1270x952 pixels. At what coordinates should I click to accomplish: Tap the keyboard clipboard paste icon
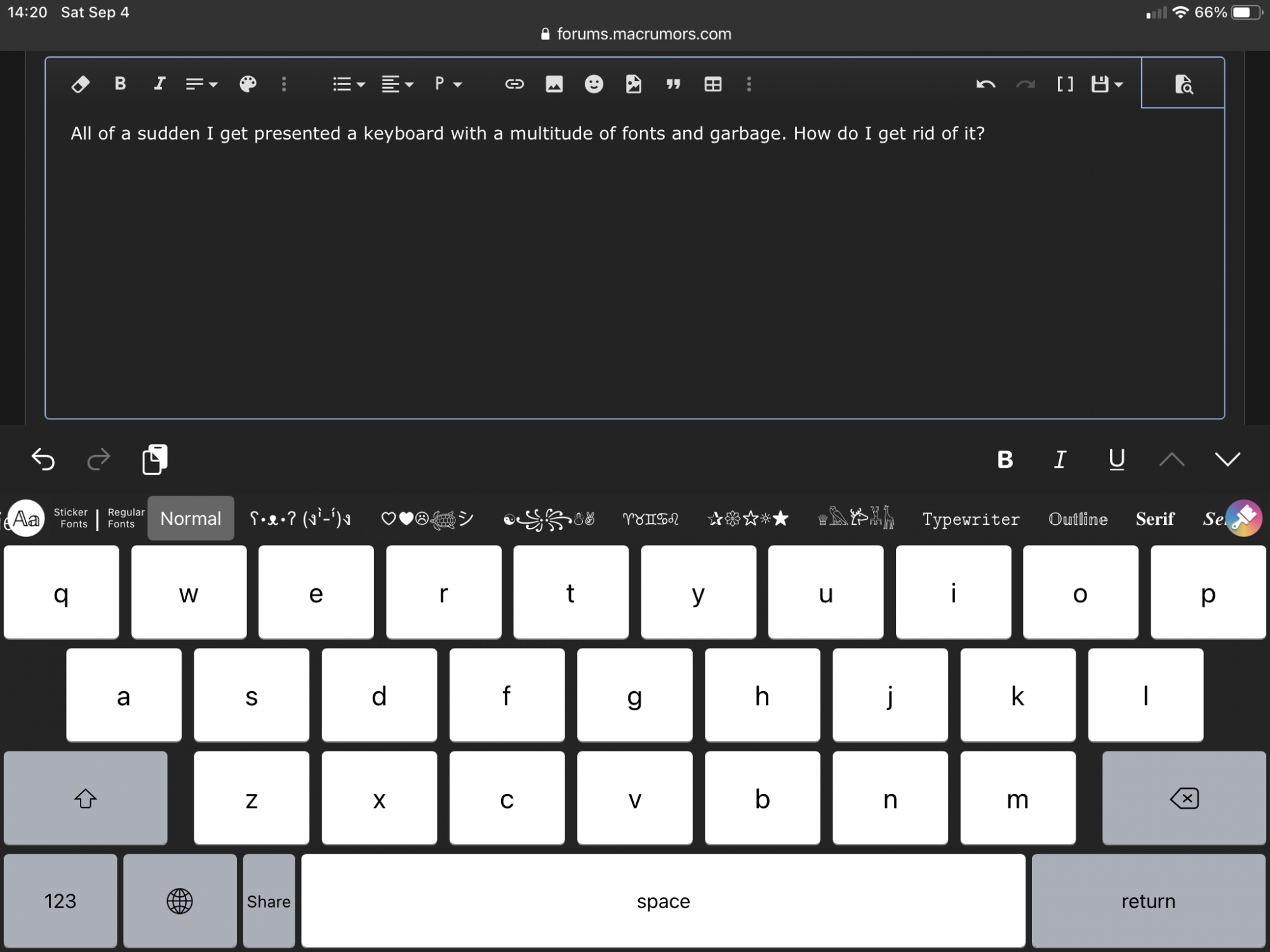click(x=155, y=459)
